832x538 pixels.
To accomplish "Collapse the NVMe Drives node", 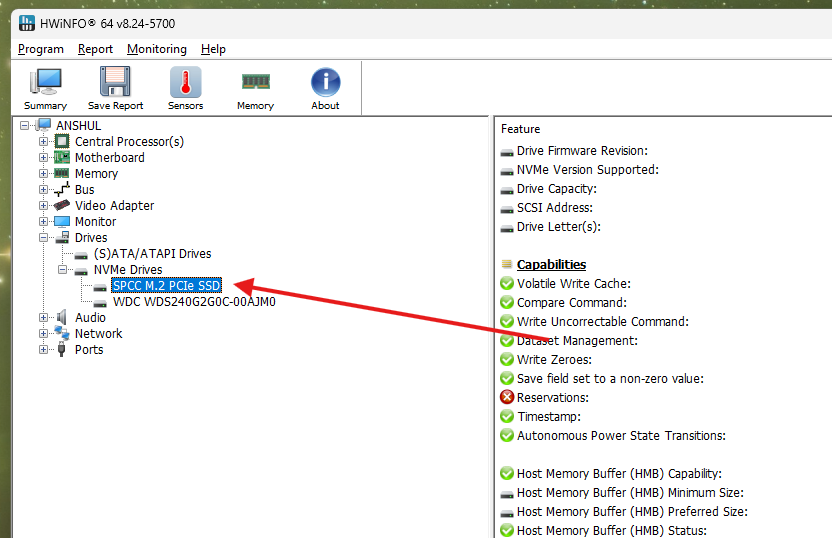I will tap(63, 270).
